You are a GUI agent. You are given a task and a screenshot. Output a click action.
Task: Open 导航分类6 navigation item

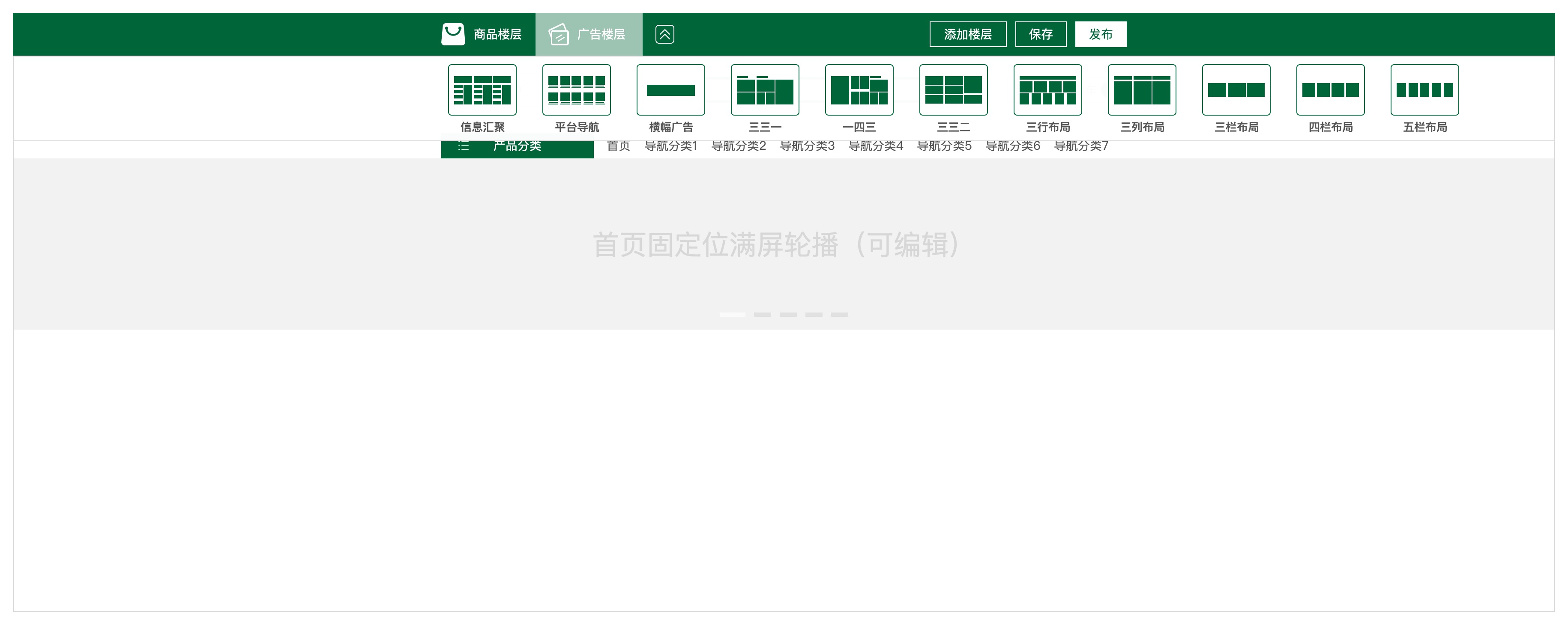(x=1013, y=146)
